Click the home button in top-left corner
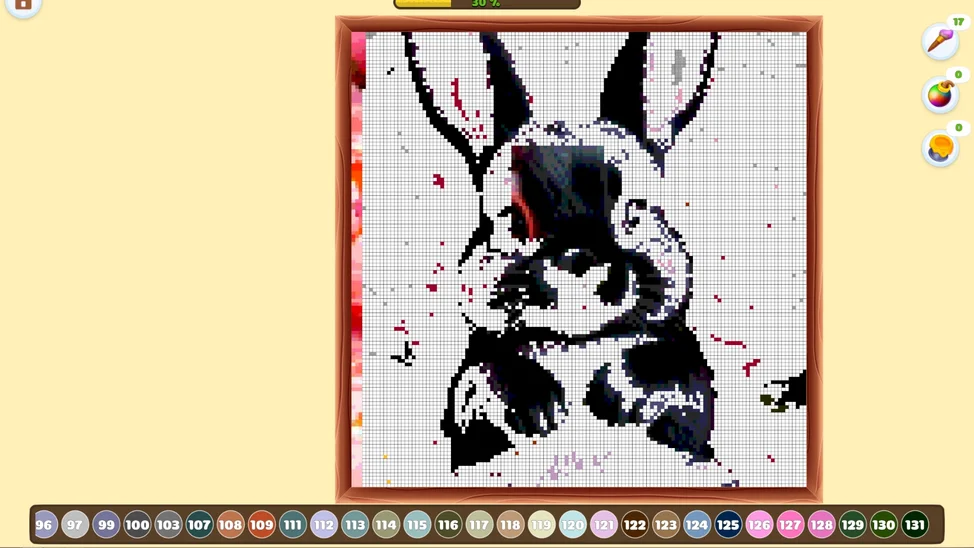Screen dimensions: 974x548 point(23,6)
